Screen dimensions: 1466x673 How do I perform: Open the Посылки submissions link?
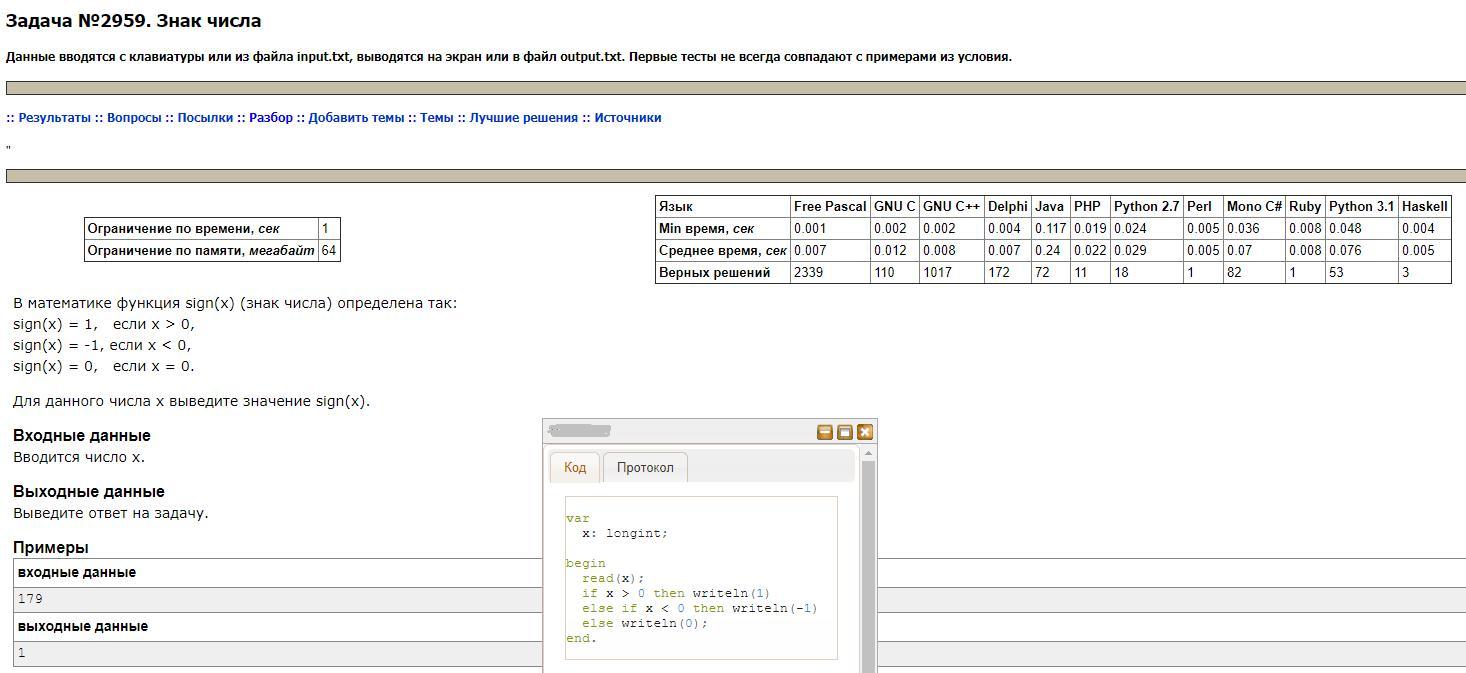click(x=205, y=118)
